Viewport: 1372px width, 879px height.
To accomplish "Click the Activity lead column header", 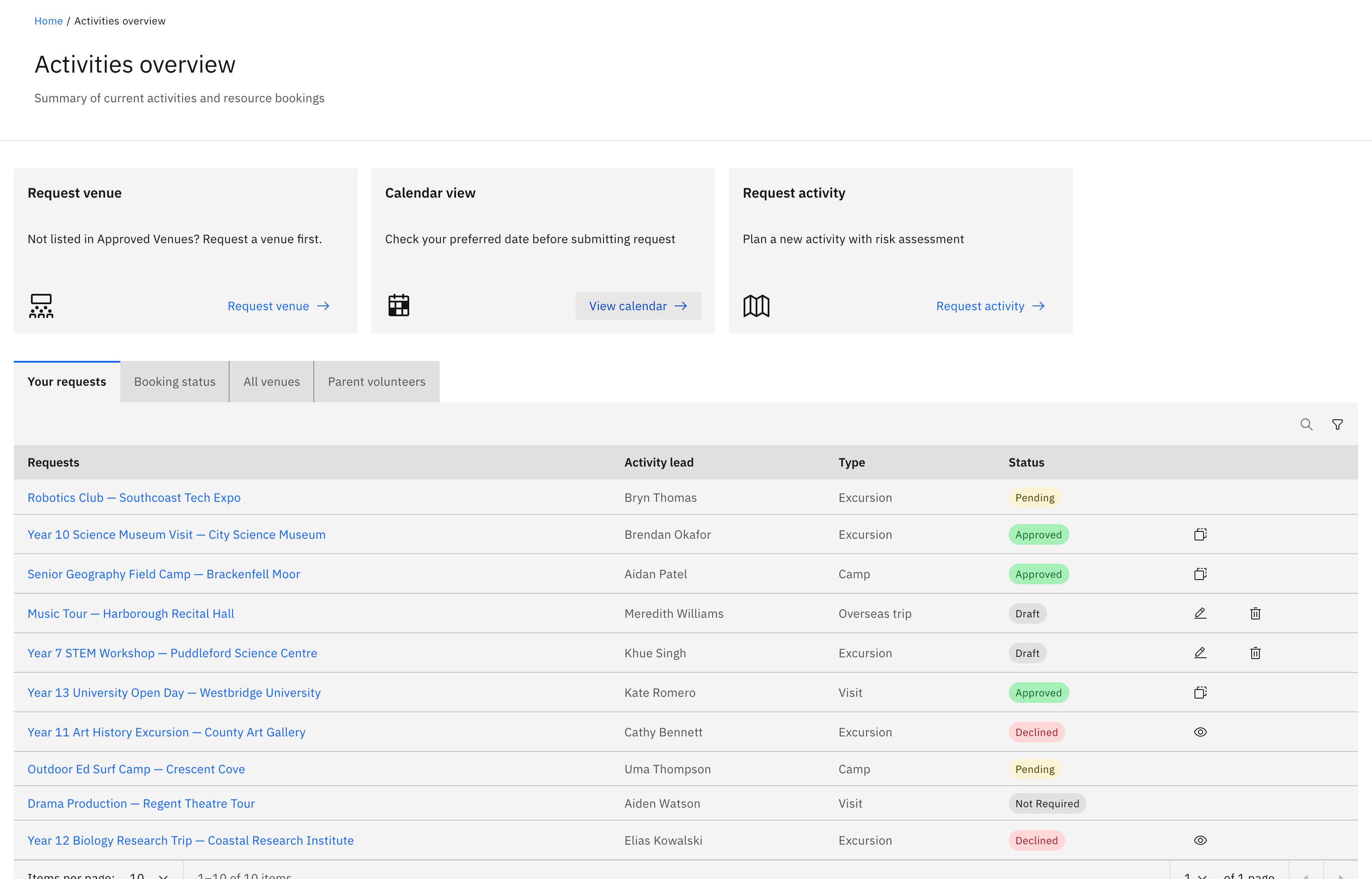I will 659,462.
